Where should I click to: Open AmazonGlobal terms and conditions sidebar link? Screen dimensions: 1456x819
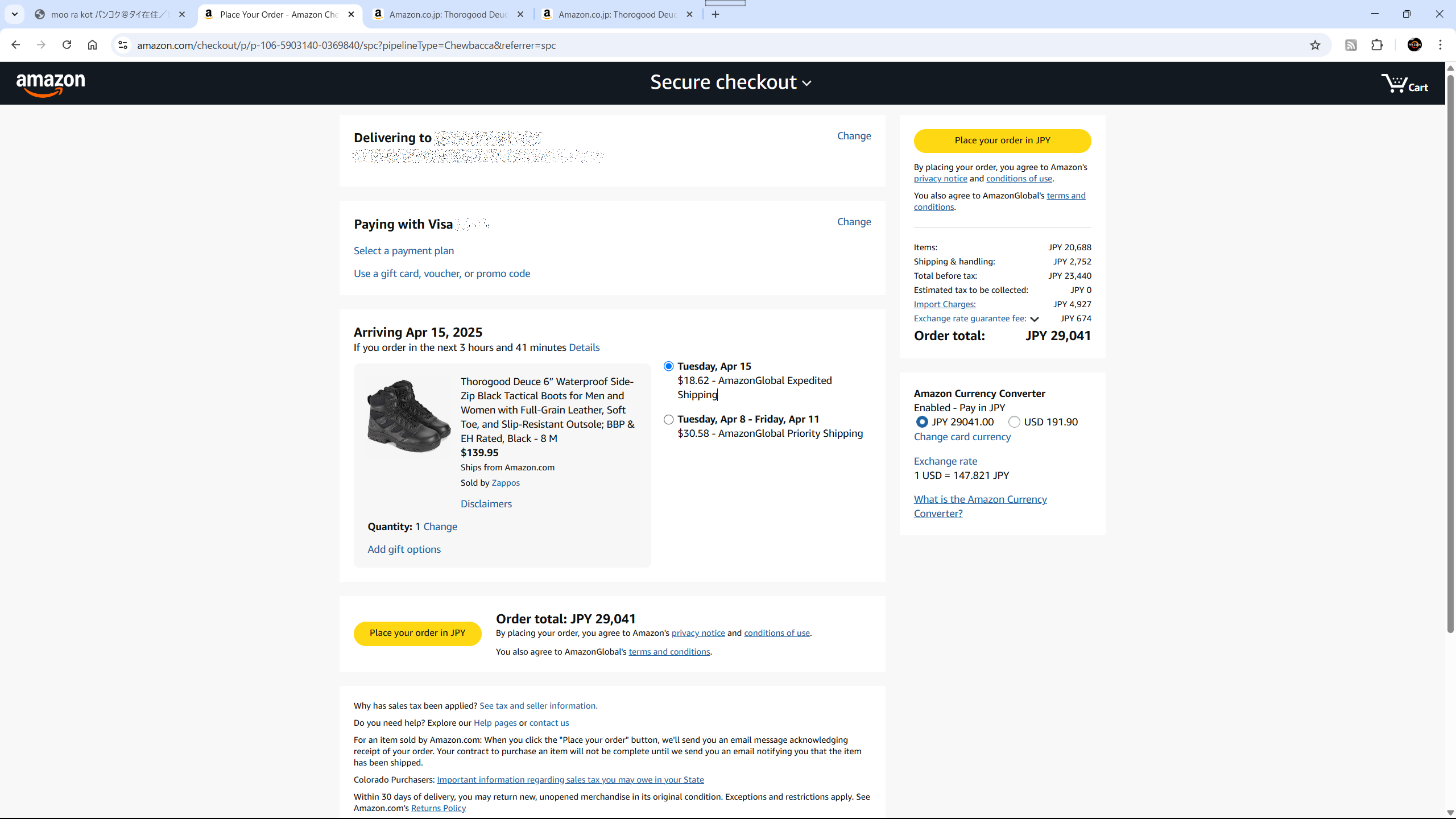click(x=1000, y=201)
